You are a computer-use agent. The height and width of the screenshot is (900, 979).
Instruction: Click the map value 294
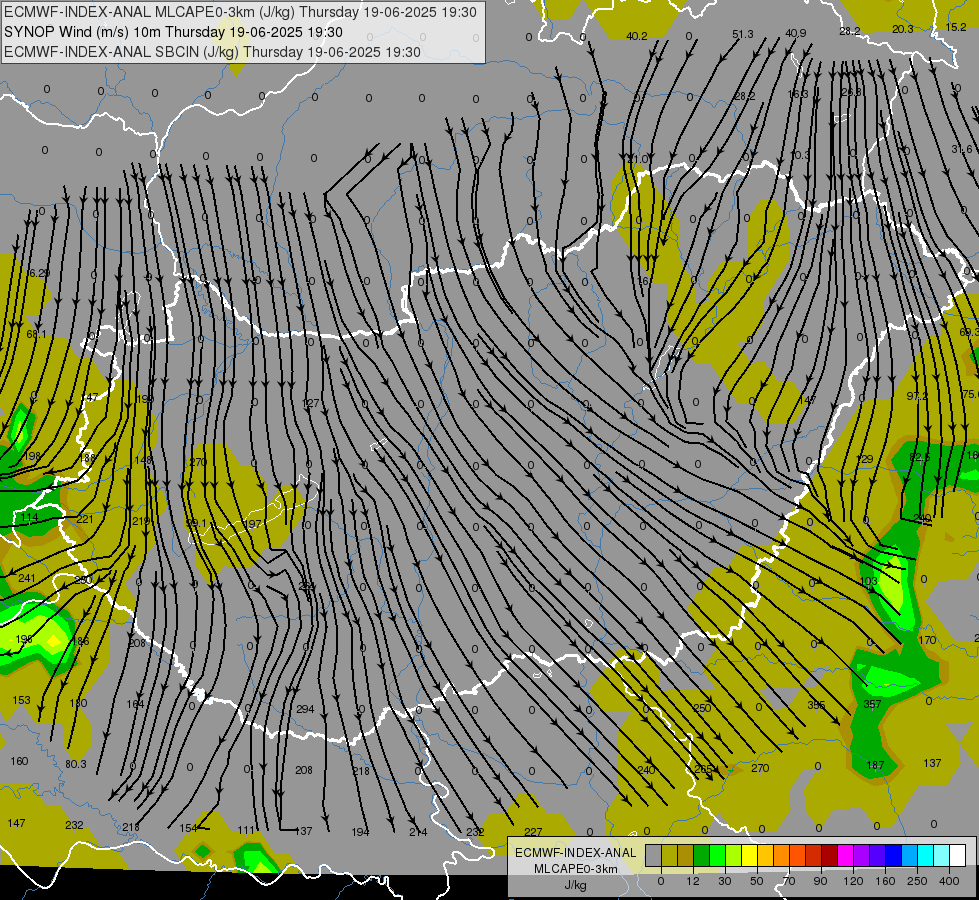(305, 709)
